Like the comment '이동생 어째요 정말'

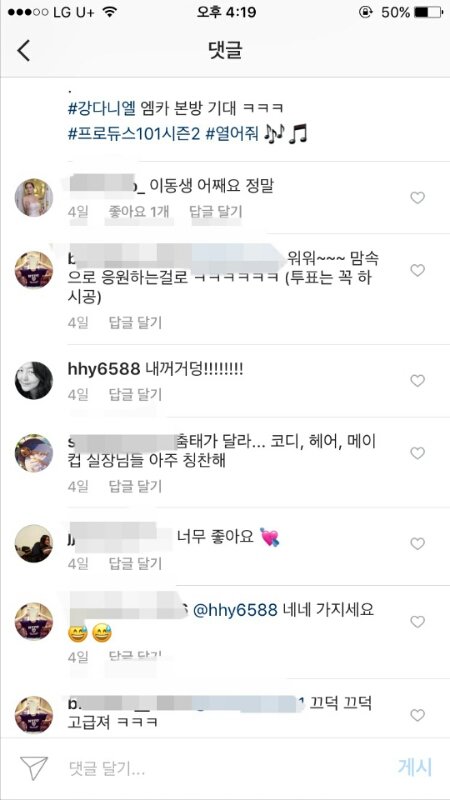[x=417, y=198]
